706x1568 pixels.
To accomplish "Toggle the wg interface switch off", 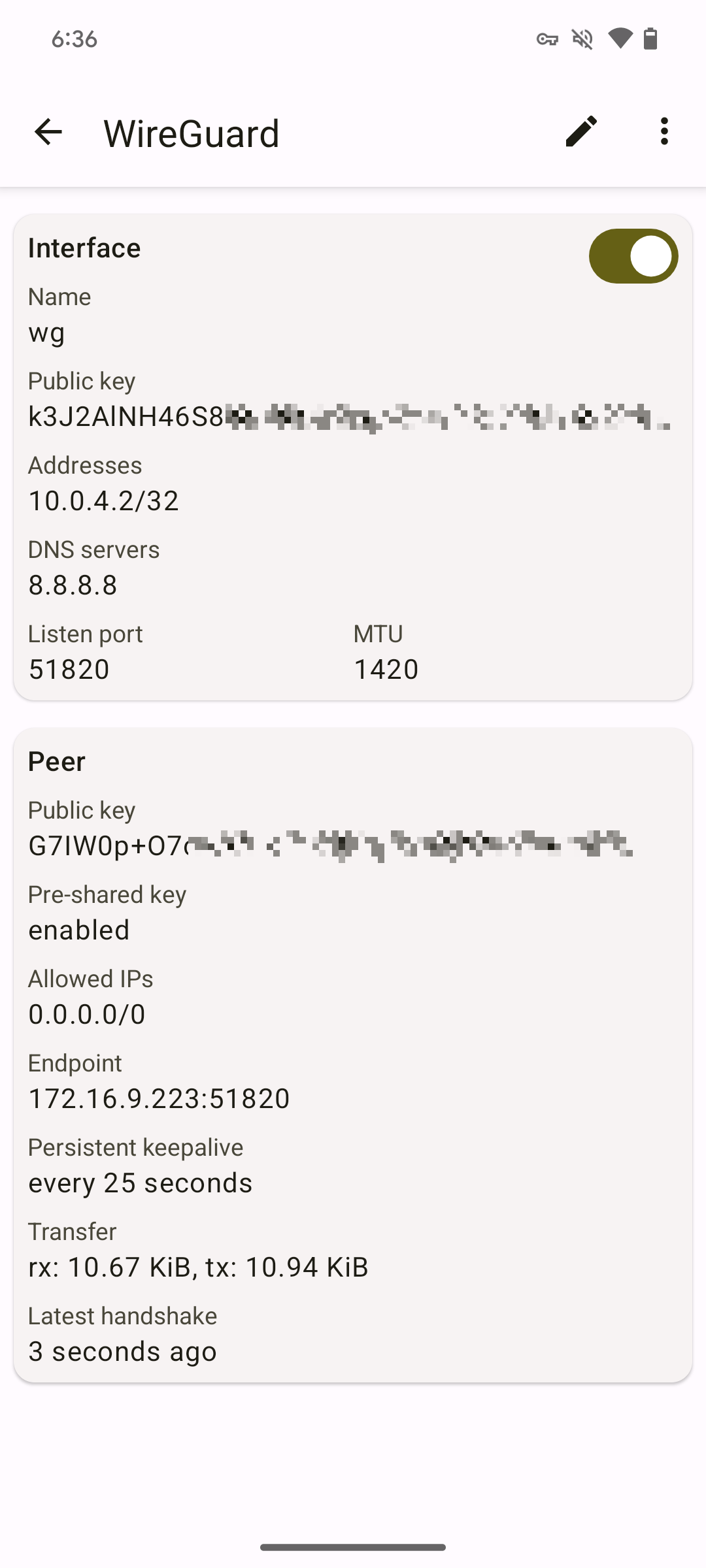I will tap(633, 256).
